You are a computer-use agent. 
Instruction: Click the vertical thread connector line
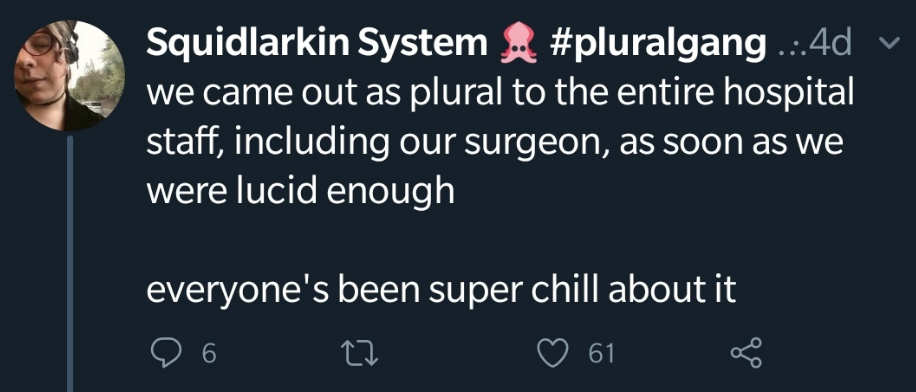[x=70, y=263]
